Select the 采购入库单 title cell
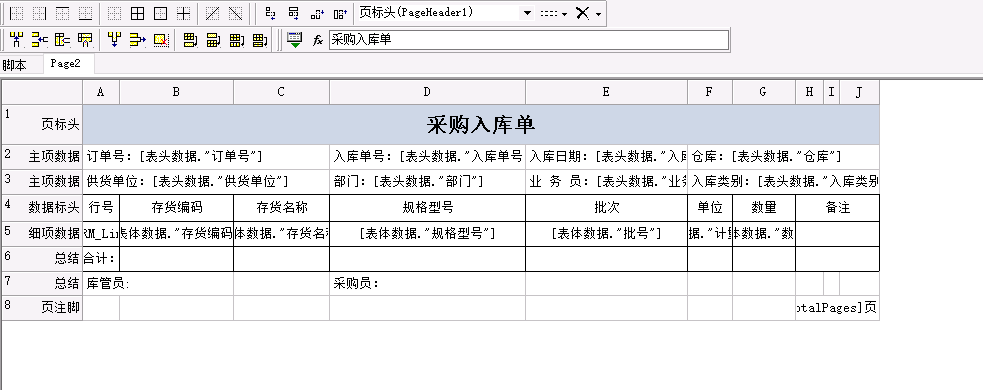983x390 pixels. tap(481, 124)
